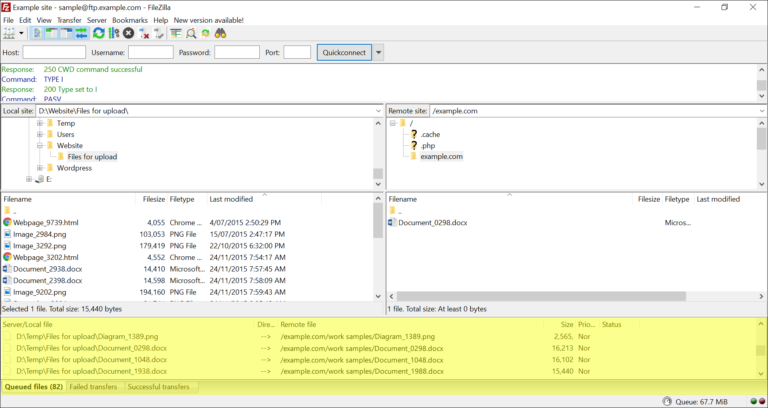
Task: Click the Quickconnect button
Action: pyautogui.click(x=344, y=52)
